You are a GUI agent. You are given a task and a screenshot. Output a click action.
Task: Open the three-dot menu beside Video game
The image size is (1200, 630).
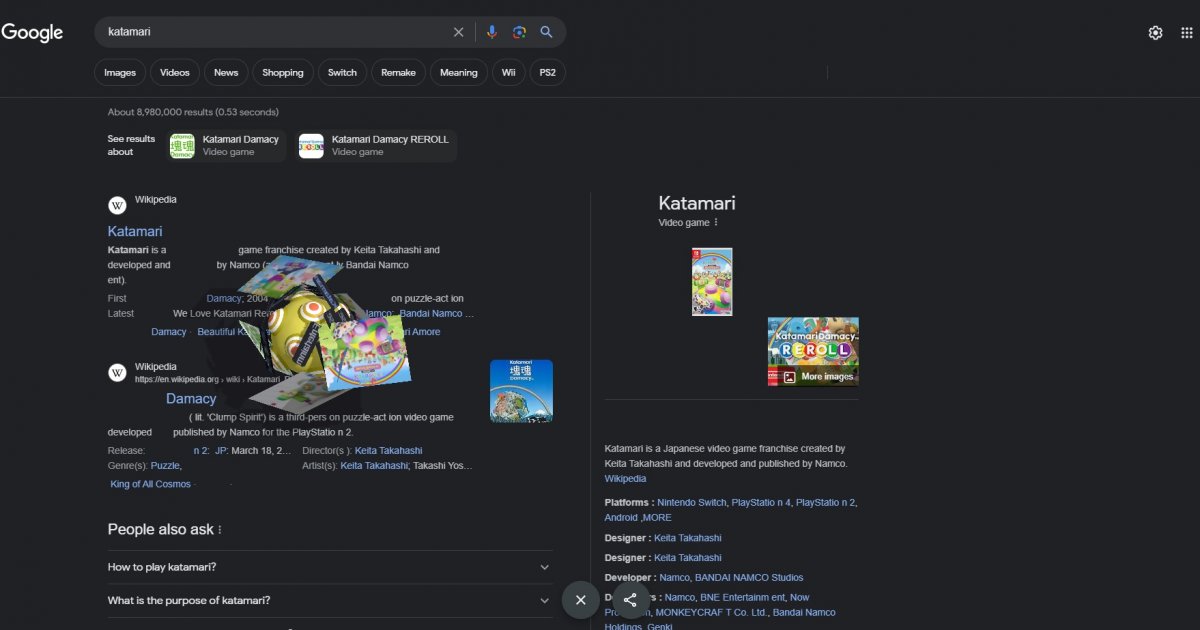(716, 223)
